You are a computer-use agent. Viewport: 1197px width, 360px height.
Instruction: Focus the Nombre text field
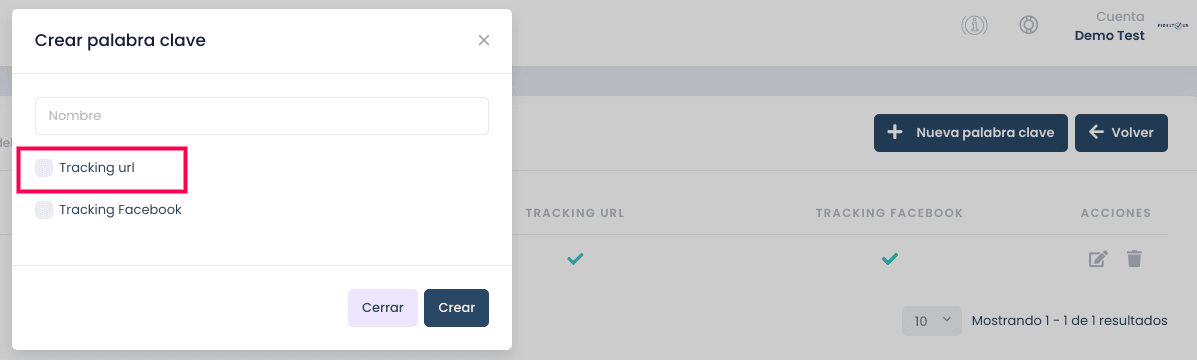point(262,116)
